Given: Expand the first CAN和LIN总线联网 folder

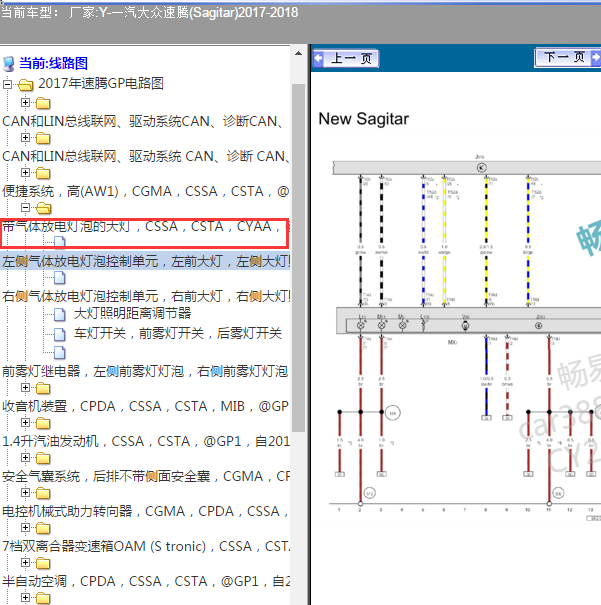Looking at the screenshot, I should point(25,103).
